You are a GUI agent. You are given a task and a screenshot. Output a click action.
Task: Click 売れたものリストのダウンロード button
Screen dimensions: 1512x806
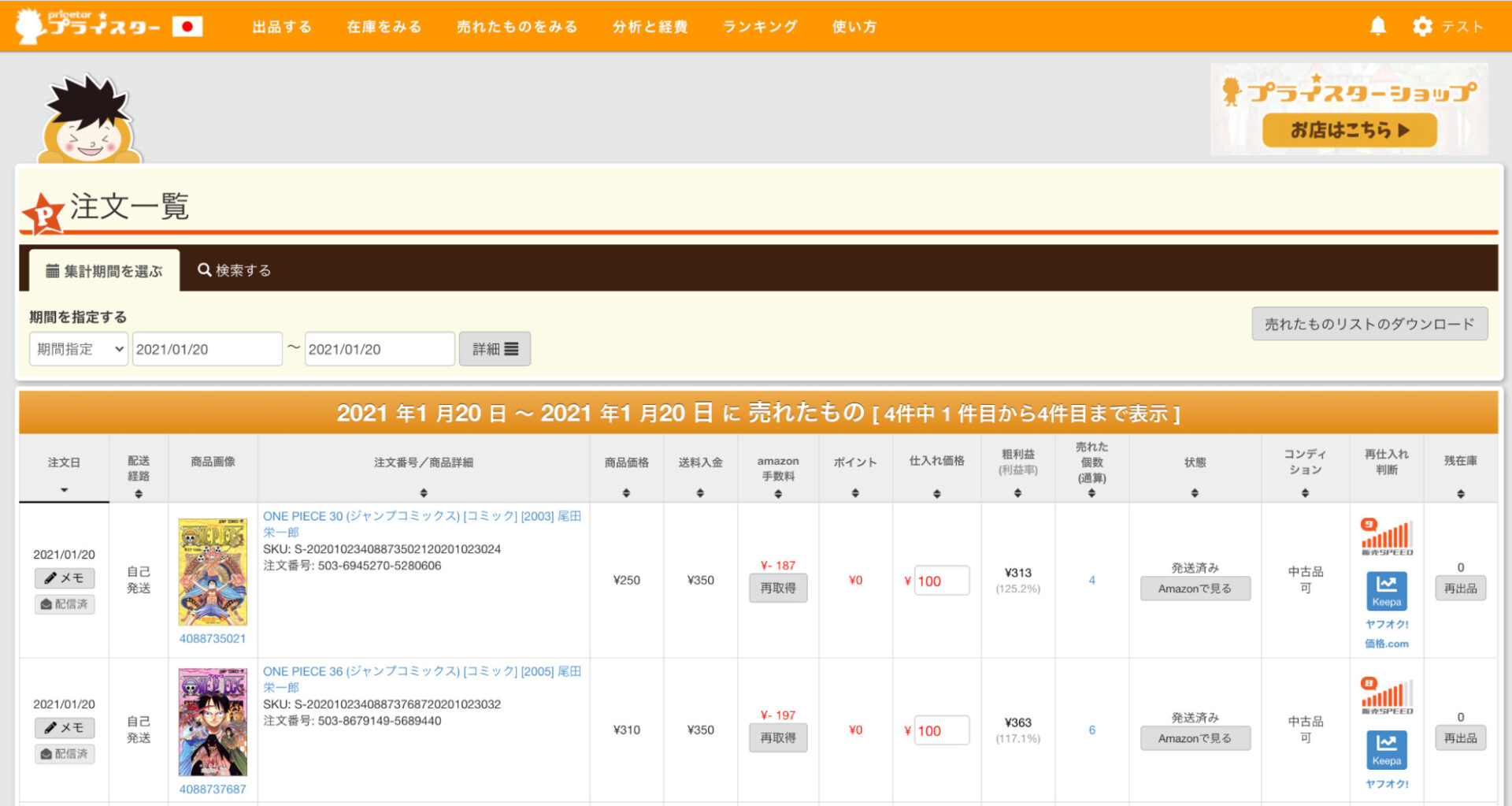click(1369, 324)
